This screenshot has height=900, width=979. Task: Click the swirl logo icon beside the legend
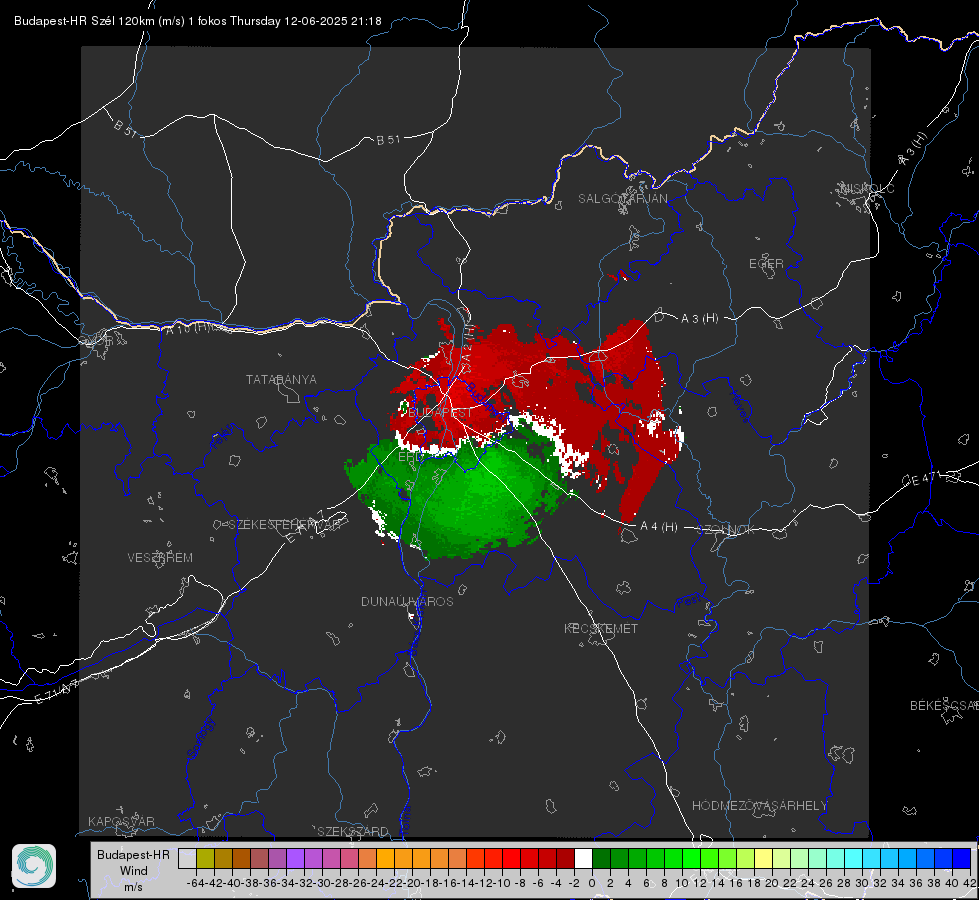[34, 866]
